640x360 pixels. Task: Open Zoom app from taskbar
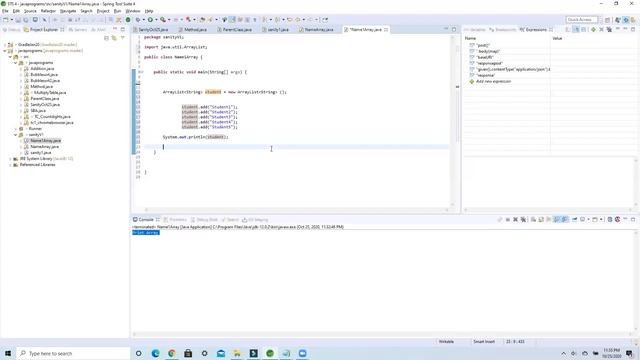302,353
